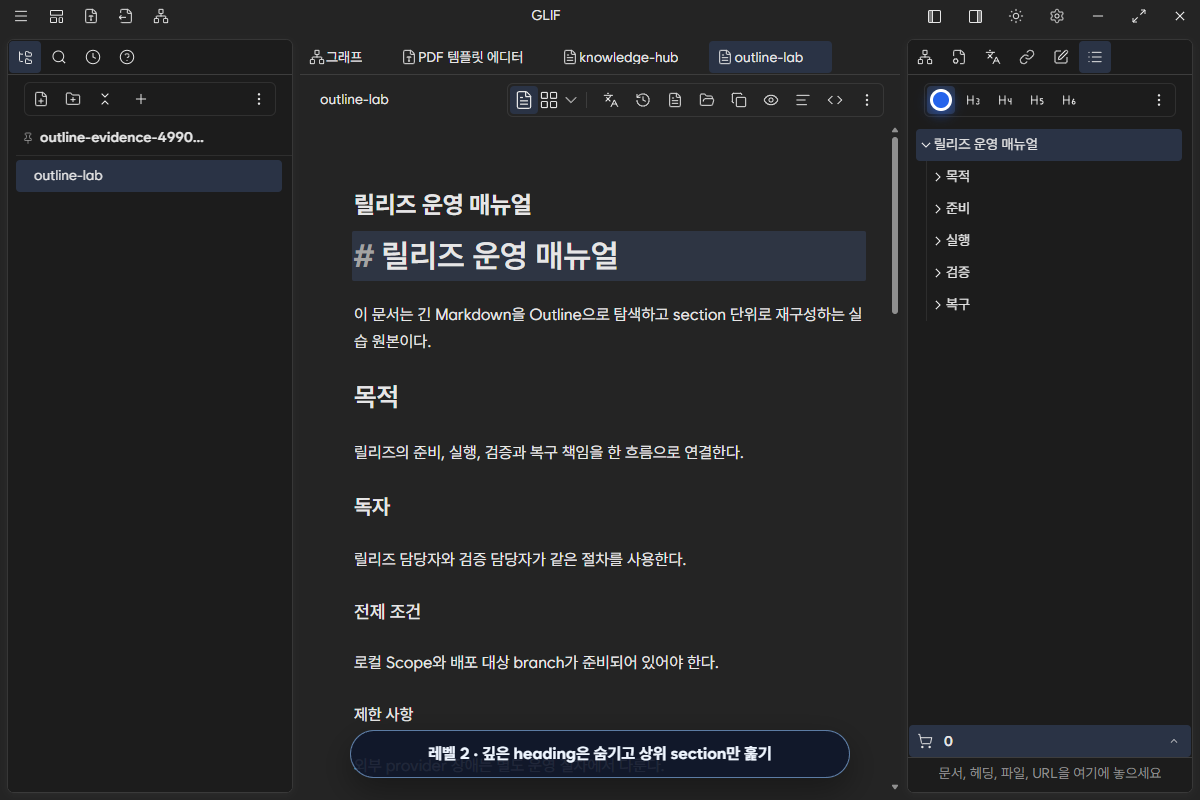The height and width of the screenshot is (800, 1200).
Task: Select the outline-evidence-4990 workspace title
Action: (123, 137)
